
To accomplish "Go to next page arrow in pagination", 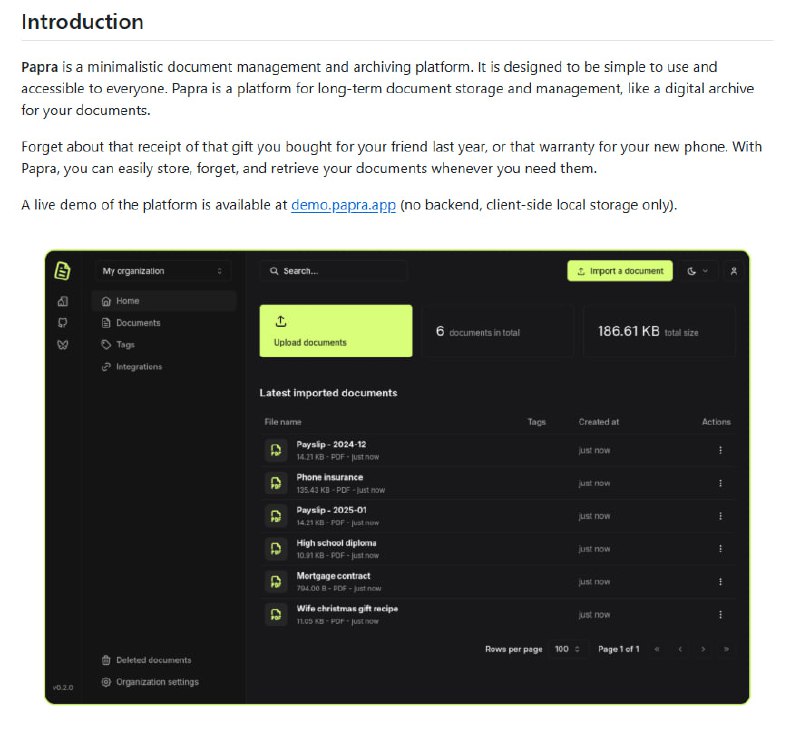I will pos(703,649).
